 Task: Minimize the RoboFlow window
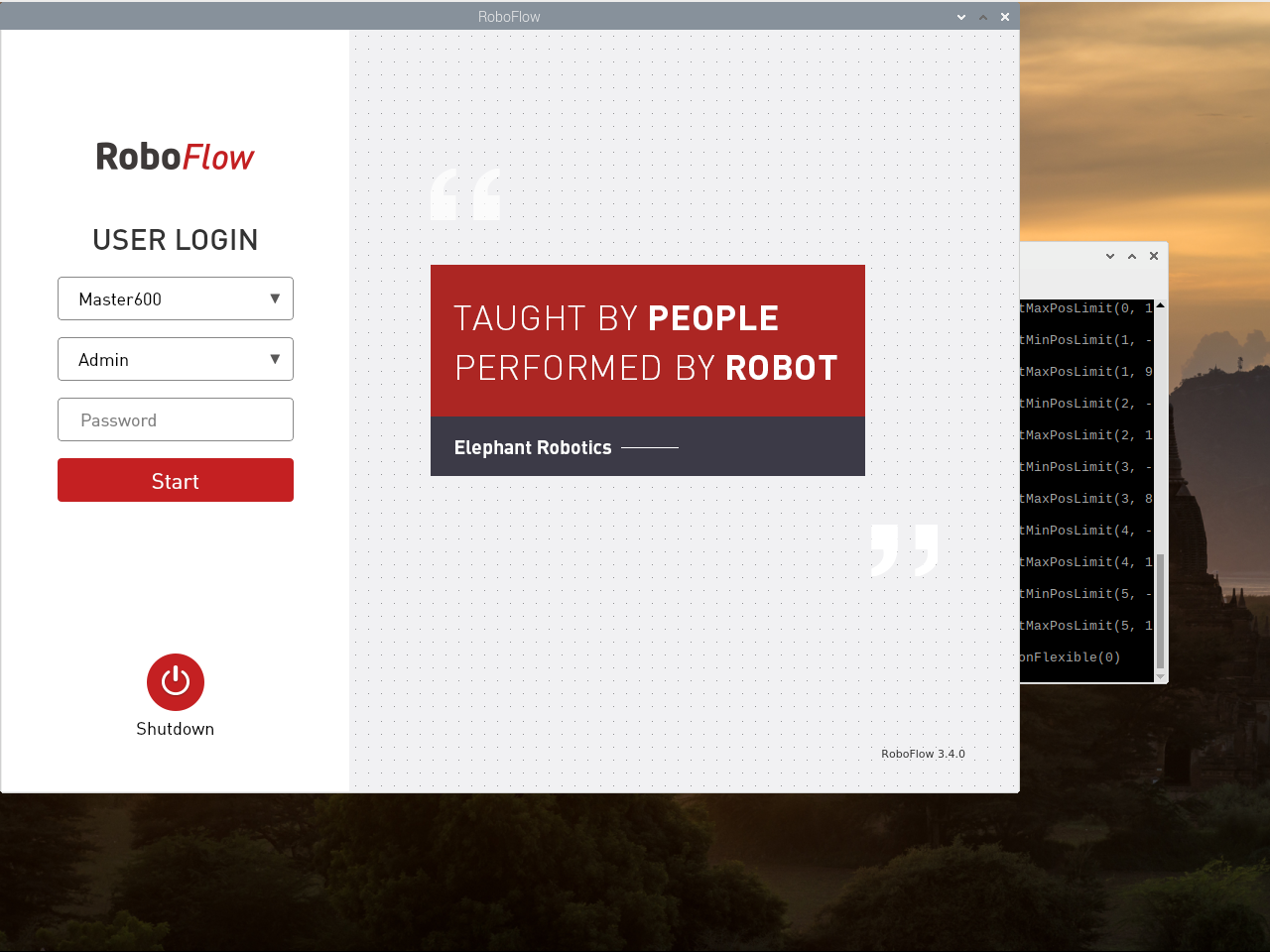click(x=960, y=17)
